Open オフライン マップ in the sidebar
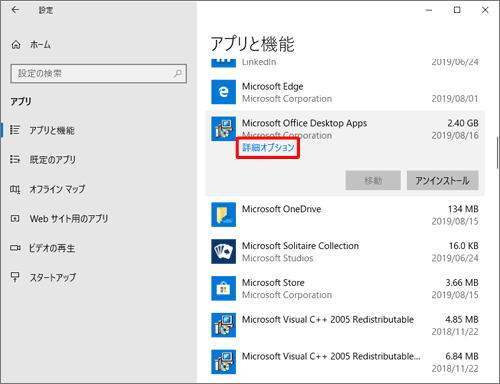This screenshot has width=500, height=384. pyautogui.click(x=57, y=189)
